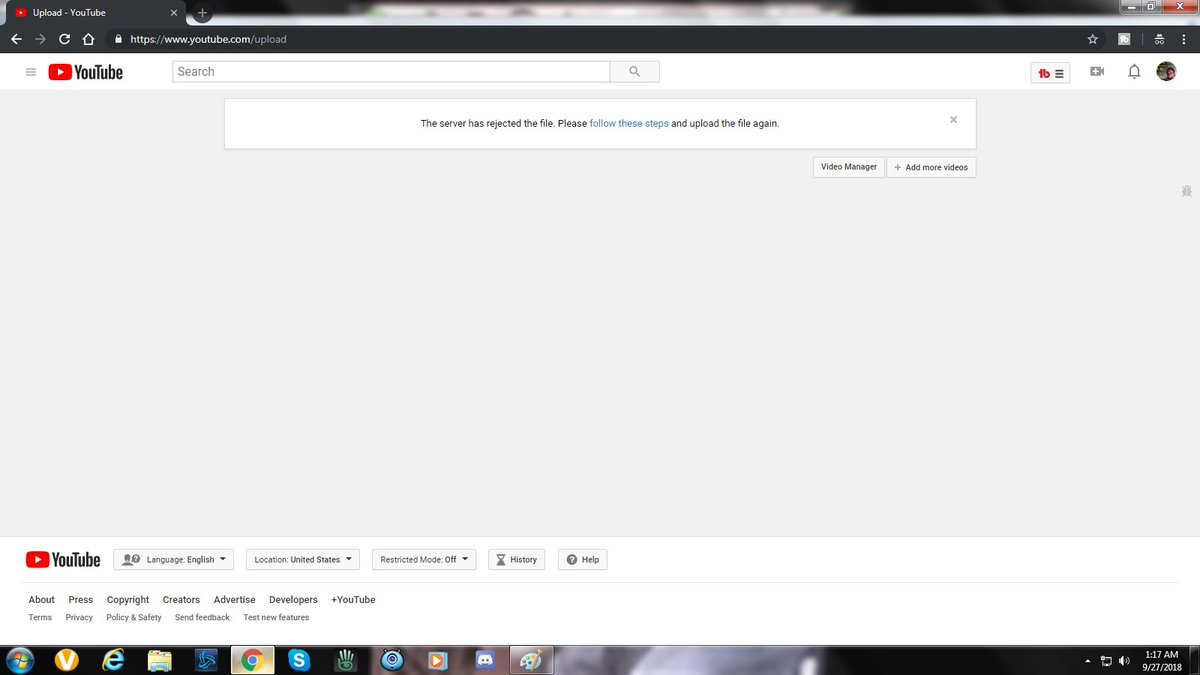Click the Video Manager button

(849, 167)
